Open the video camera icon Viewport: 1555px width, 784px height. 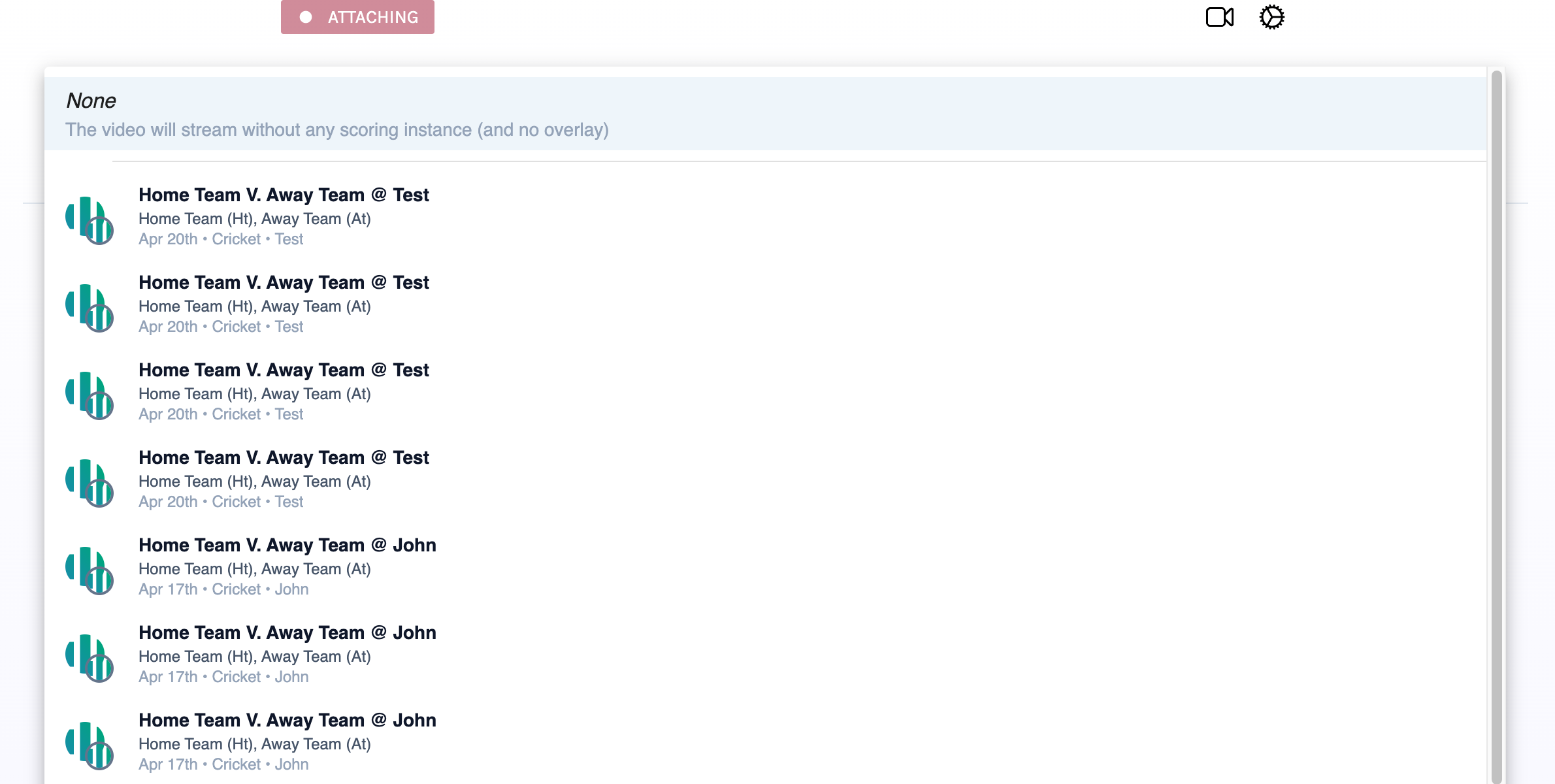pos(1219,17)
